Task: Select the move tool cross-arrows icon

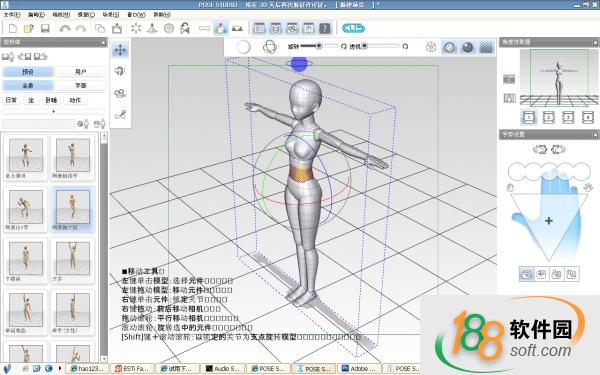Action: [120, 50]
